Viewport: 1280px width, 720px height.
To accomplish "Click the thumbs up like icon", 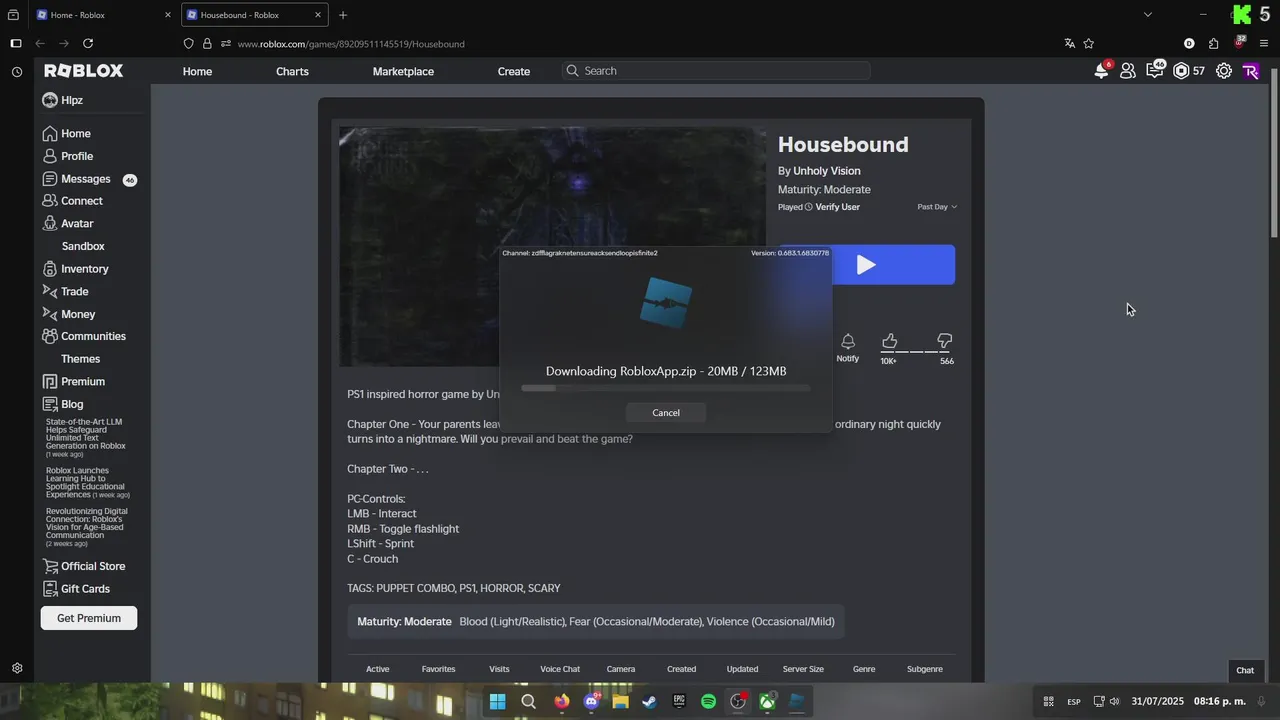I will click(x=889, y=342).
